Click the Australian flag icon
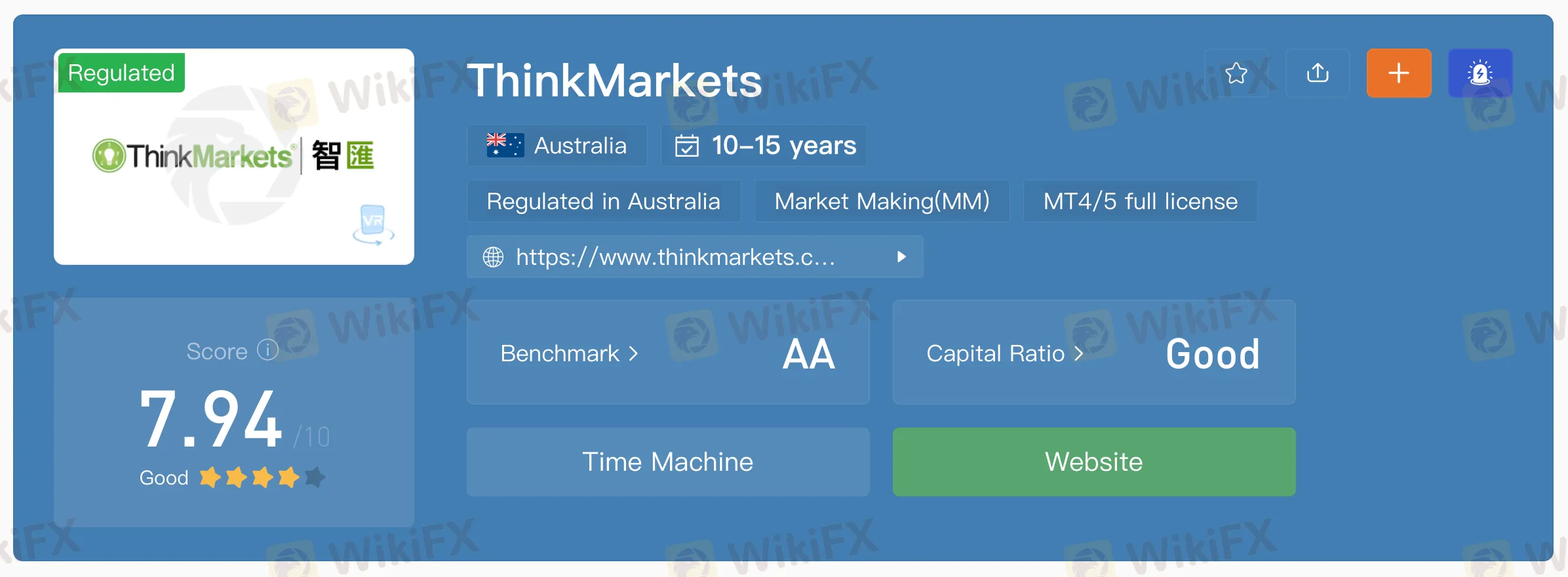Image resolution: width=1568 pixels, height=577 pixels. pos(505,145)
